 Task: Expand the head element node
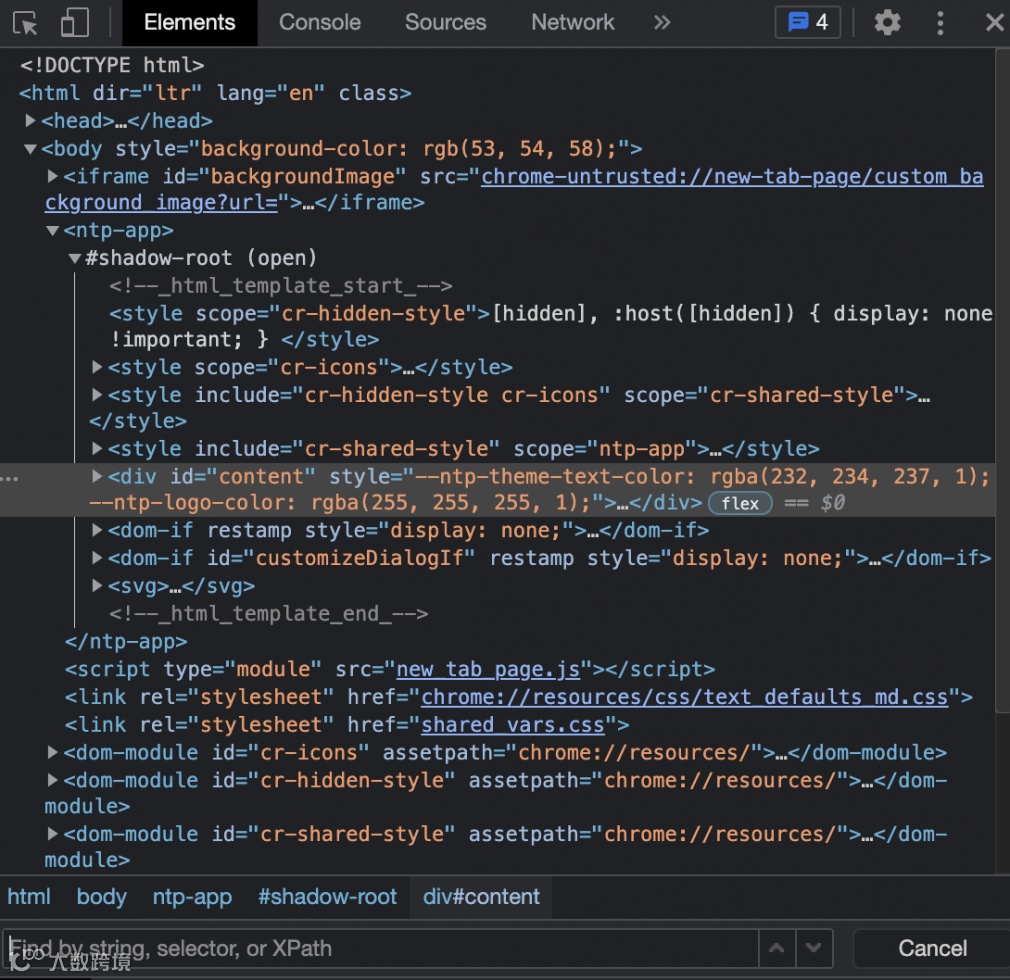tap(30, 120)
